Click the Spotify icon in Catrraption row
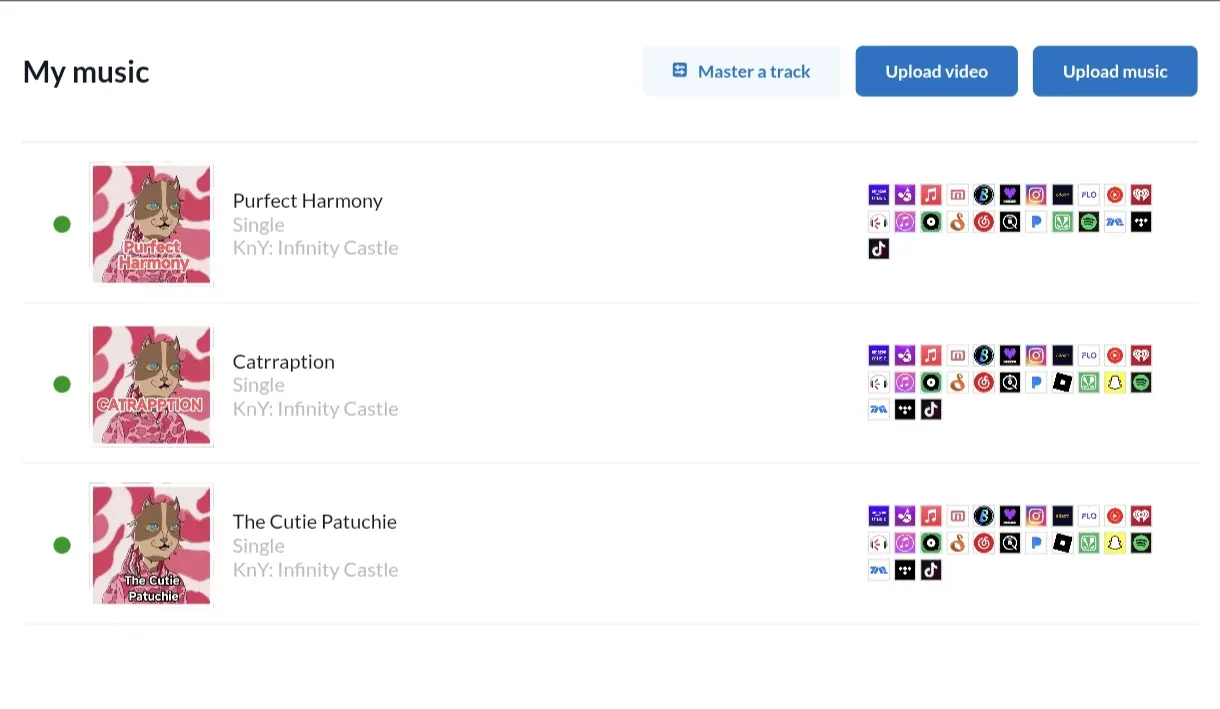The height and width of the screenshot is (709, 1220). click(x=1141, y=382)
